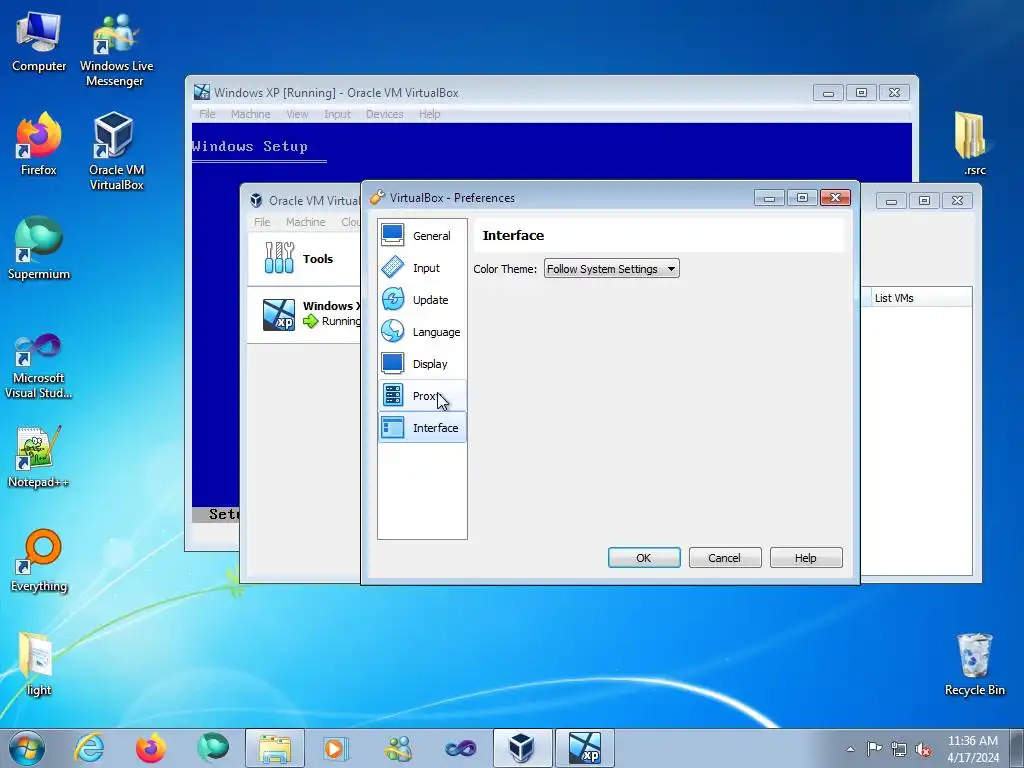Select Interface preferences section
This screenshot has height=768, width=1024.
click(422, 428)
